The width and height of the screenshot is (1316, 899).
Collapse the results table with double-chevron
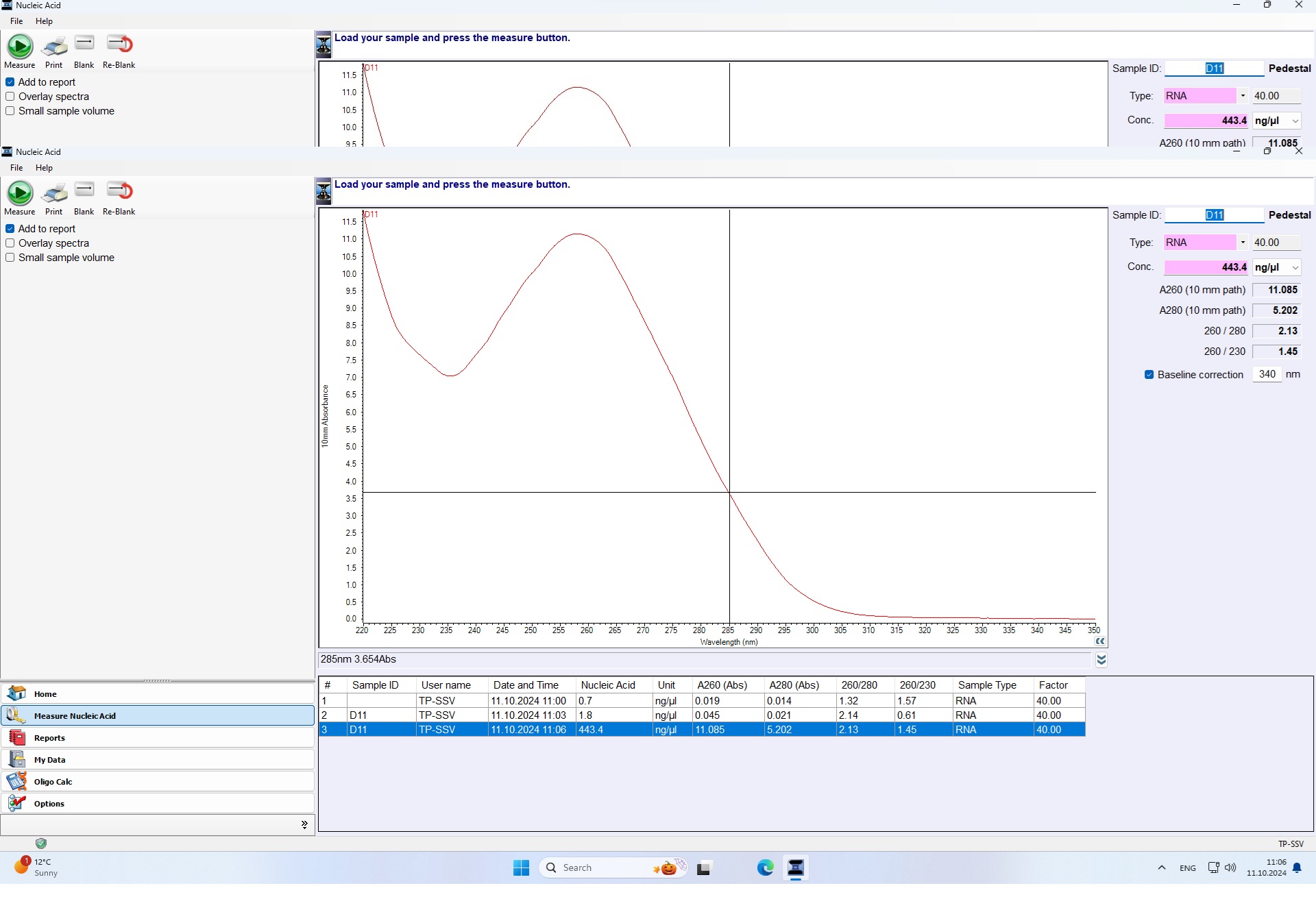point(1101,660)
